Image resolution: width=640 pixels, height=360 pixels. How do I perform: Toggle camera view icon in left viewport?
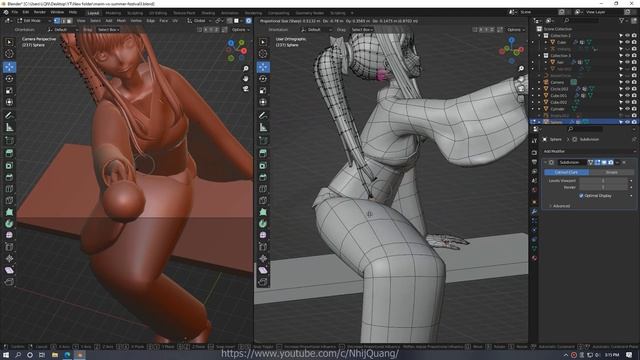(x=246, y=89)
